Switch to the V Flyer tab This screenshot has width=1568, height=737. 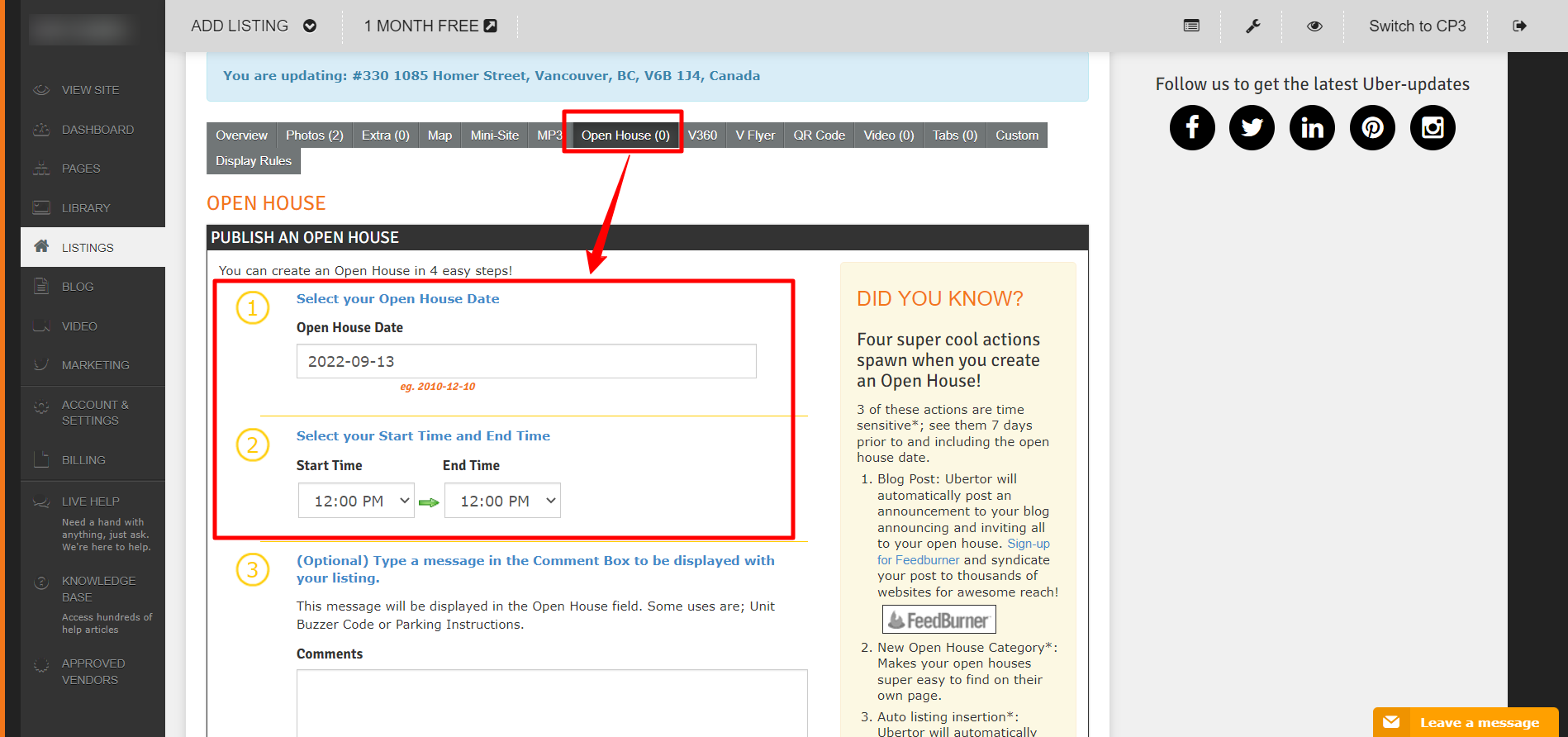coord(755,136)
